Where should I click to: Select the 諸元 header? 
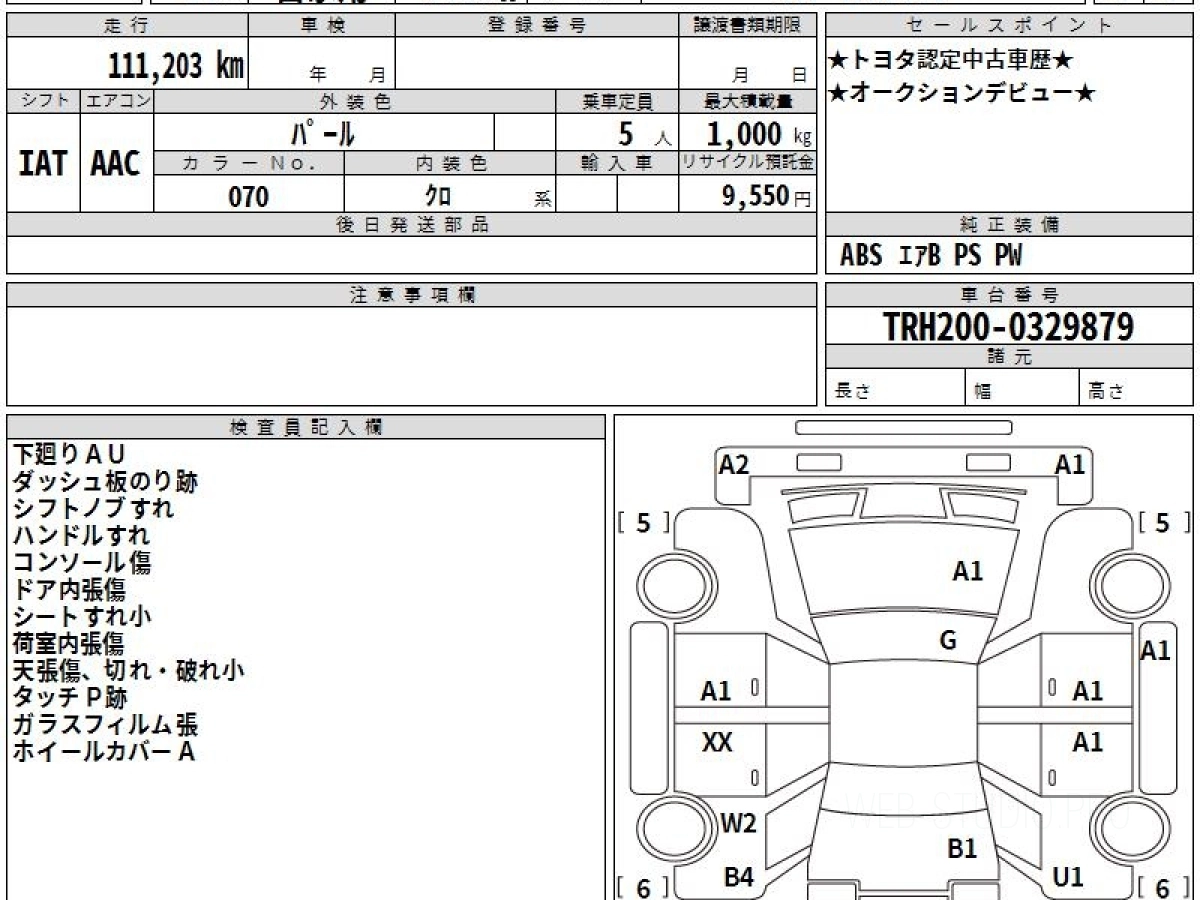(1009, 357)
